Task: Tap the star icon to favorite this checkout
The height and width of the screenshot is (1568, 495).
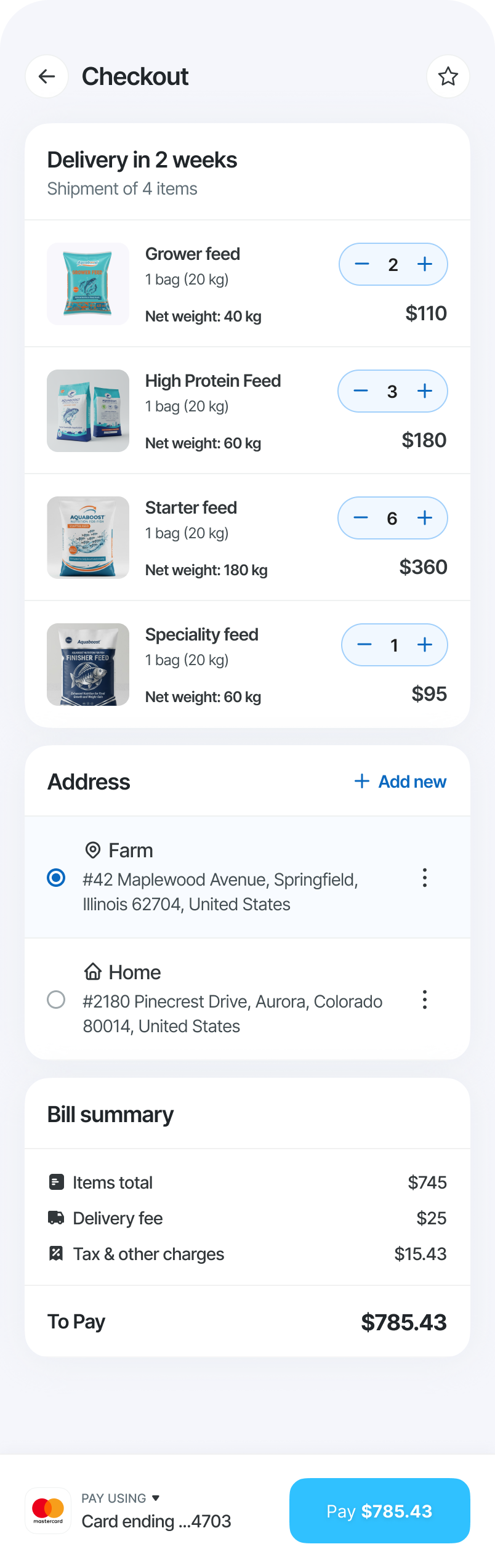Action: (448, 76)
